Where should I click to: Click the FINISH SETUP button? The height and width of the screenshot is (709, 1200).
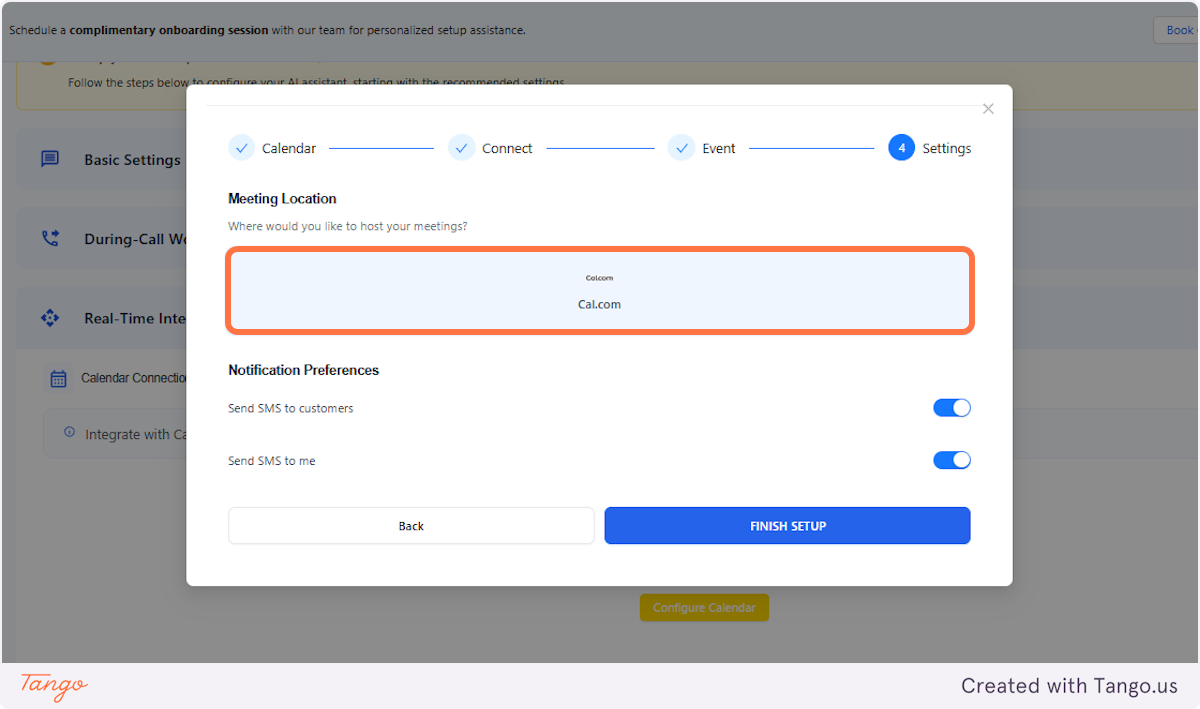point(787,525)
